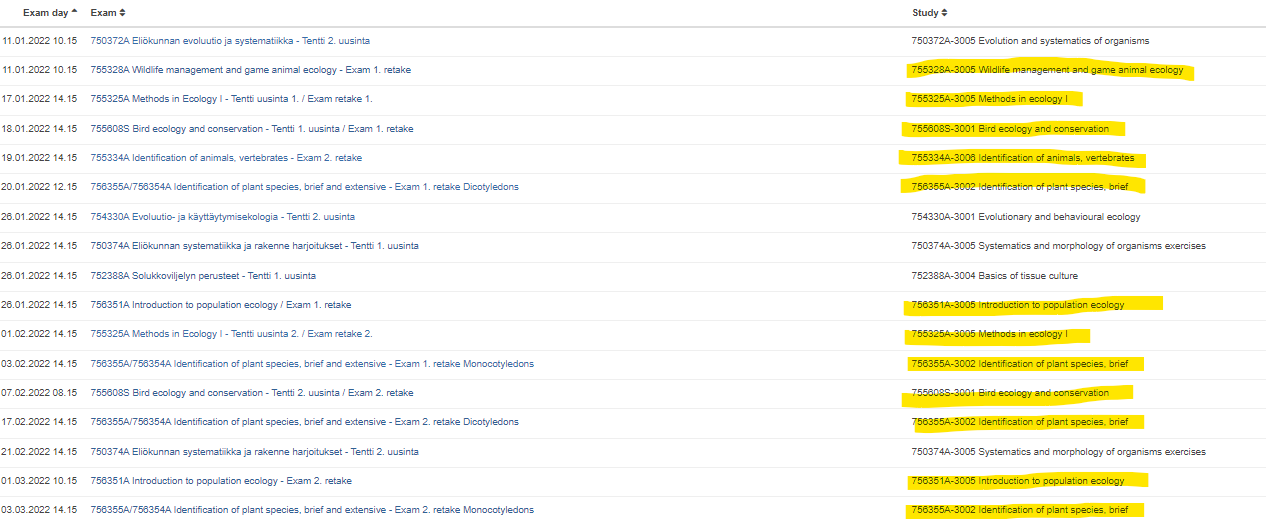Sort by the Exam column arrow icon
The image size is (1266, 531).
click(122, 13)
